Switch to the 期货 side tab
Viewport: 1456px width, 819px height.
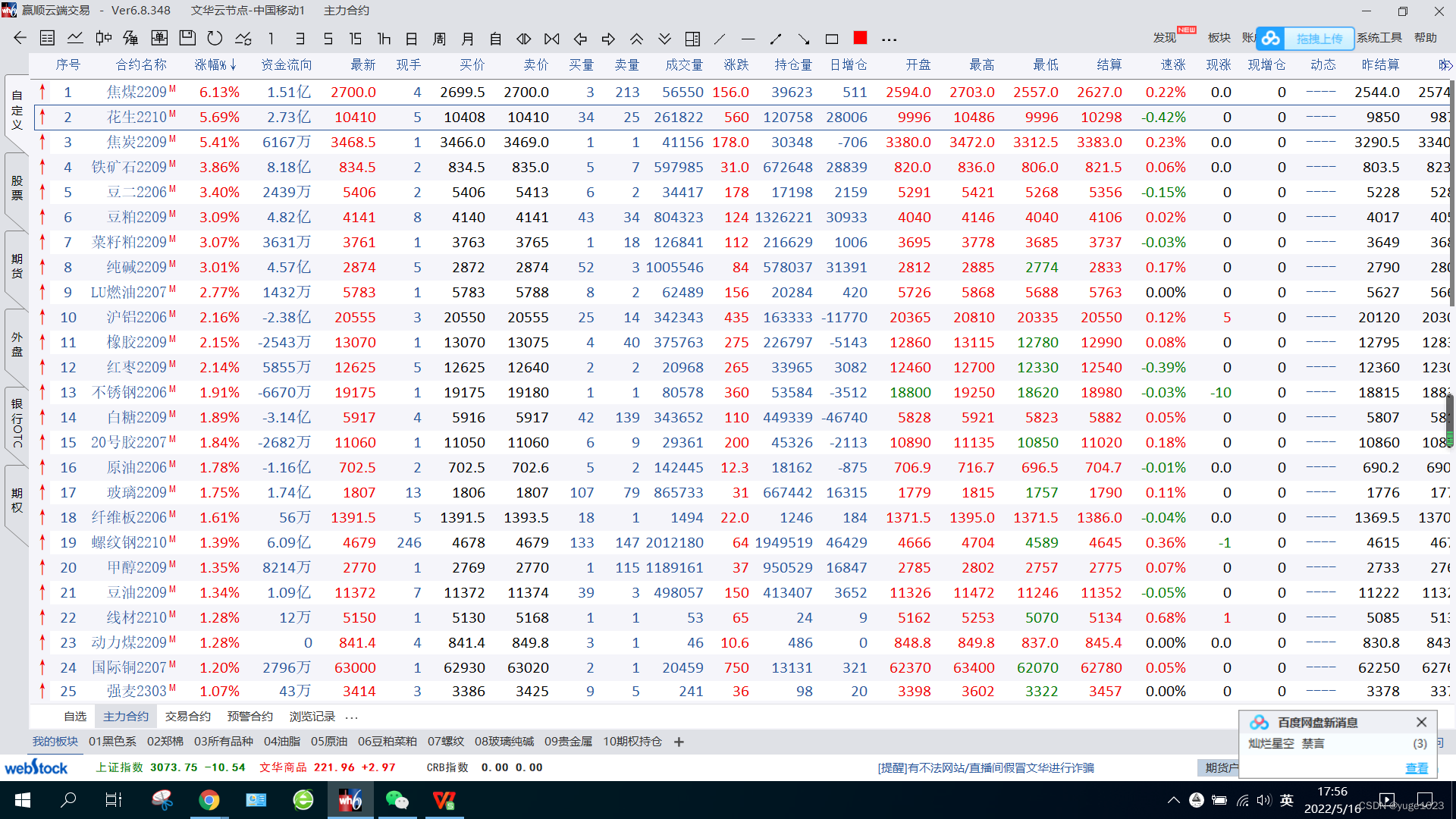(17, 266)
